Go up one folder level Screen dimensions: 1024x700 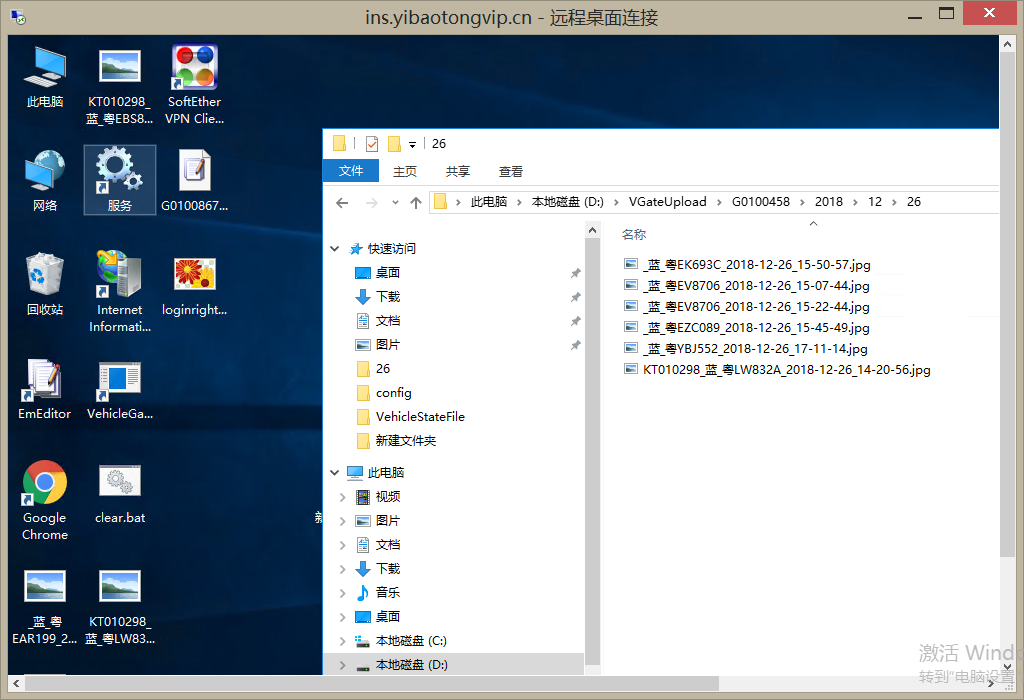coord(416,203)
